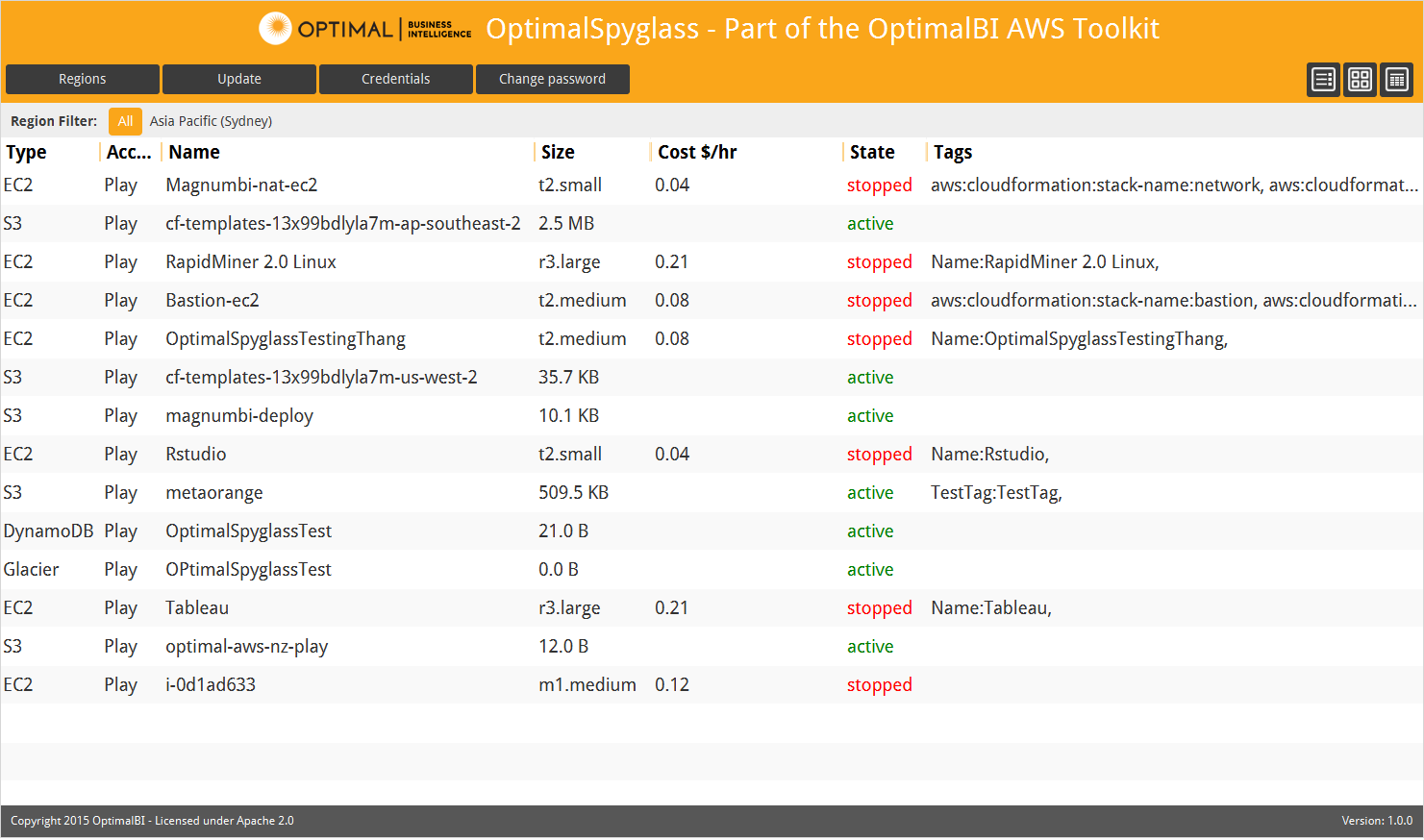
Task: Sort by the Cost $/hr column header
Action: [697, 152]
